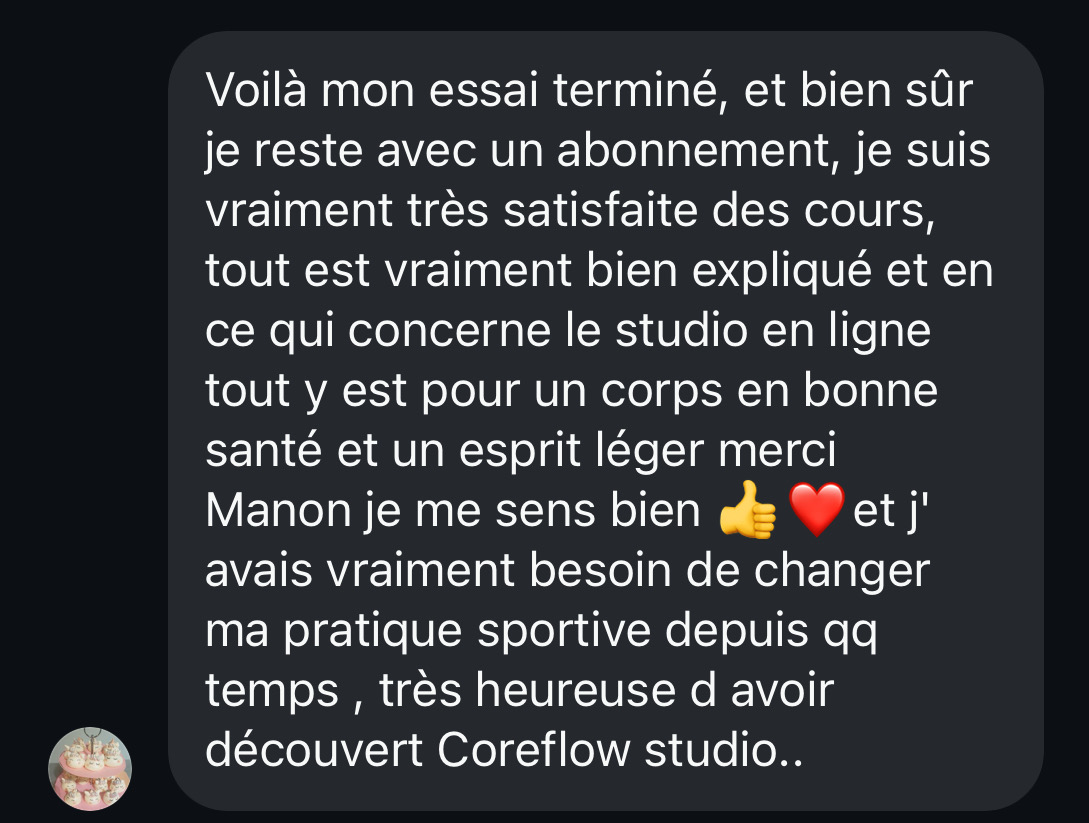
Task: Tap the thumbs up emoji in message
Action: pos(747,510)
